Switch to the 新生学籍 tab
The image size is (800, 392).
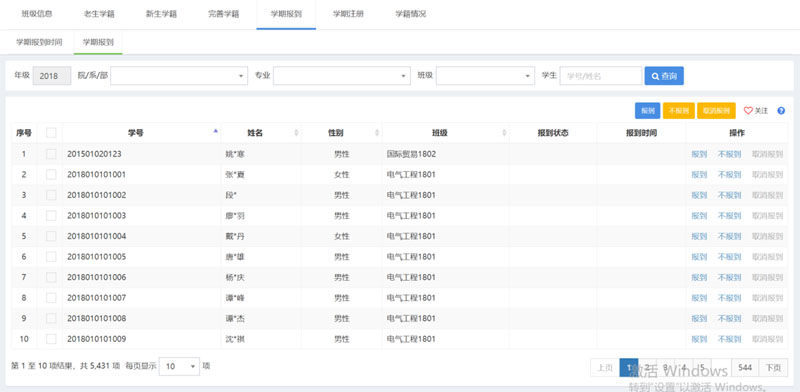[x=161, y=14]
